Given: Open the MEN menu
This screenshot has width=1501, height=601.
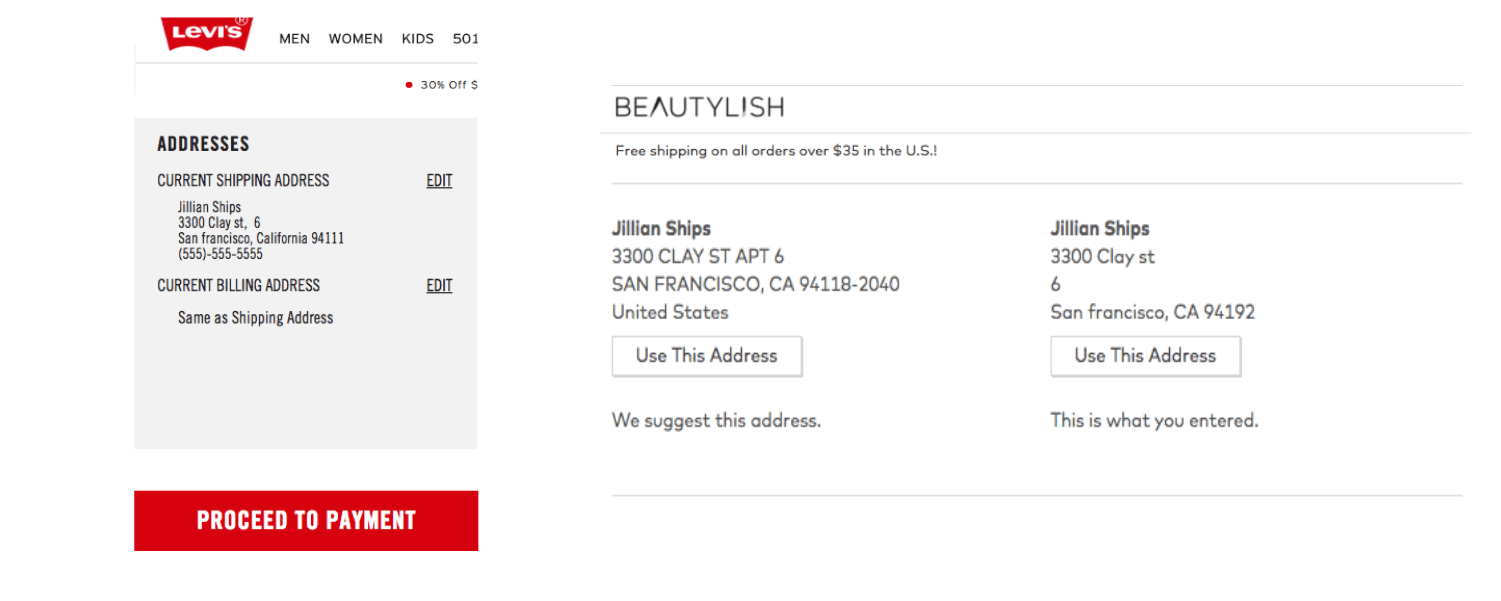Looking at the screenshot, I should [x=294, y=39].
